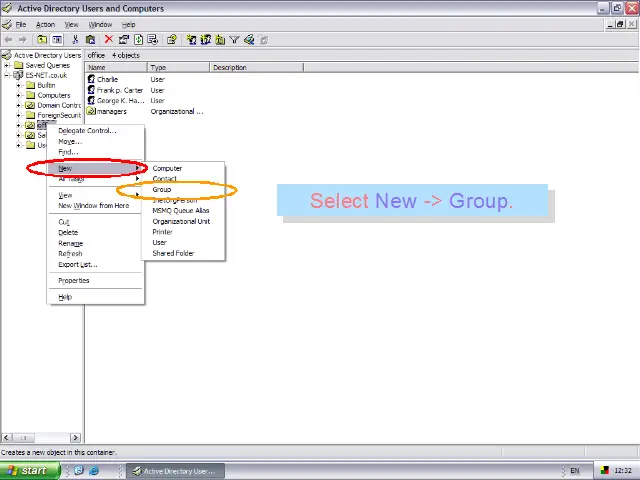640x480 pixels.
Task: Select Move... in the context menu
Action: [96, 141]
